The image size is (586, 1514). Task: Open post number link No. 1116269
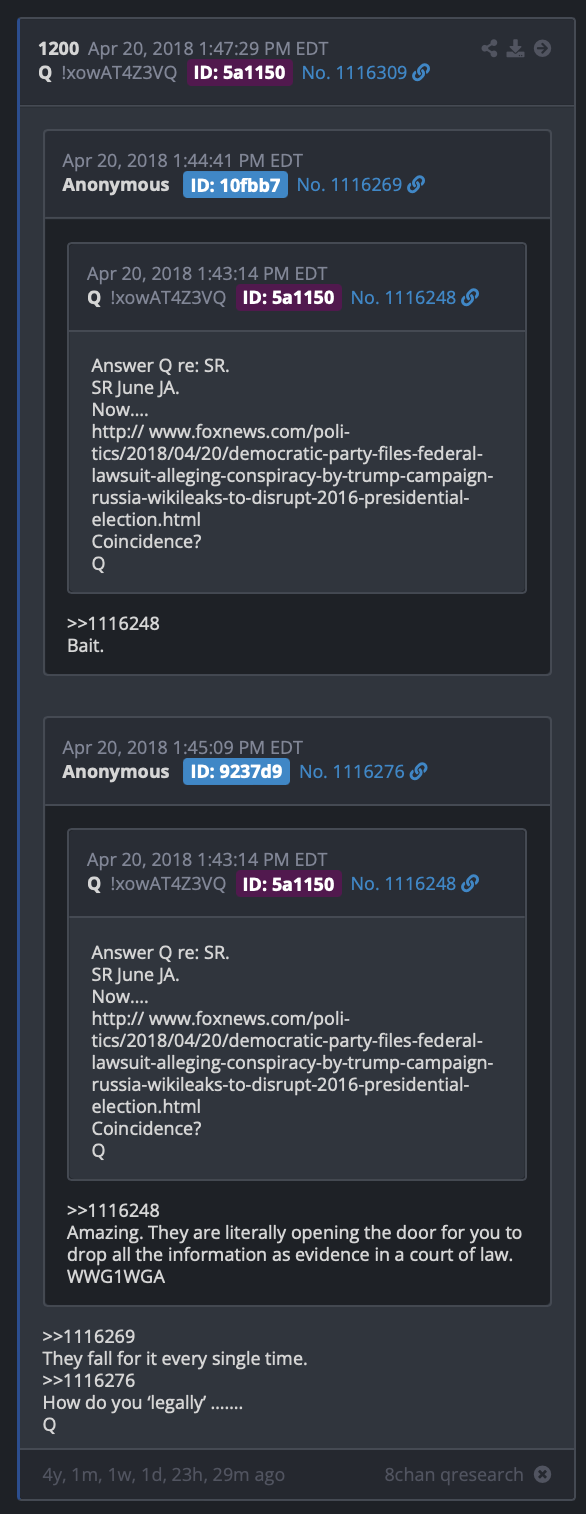coord(349,185)
